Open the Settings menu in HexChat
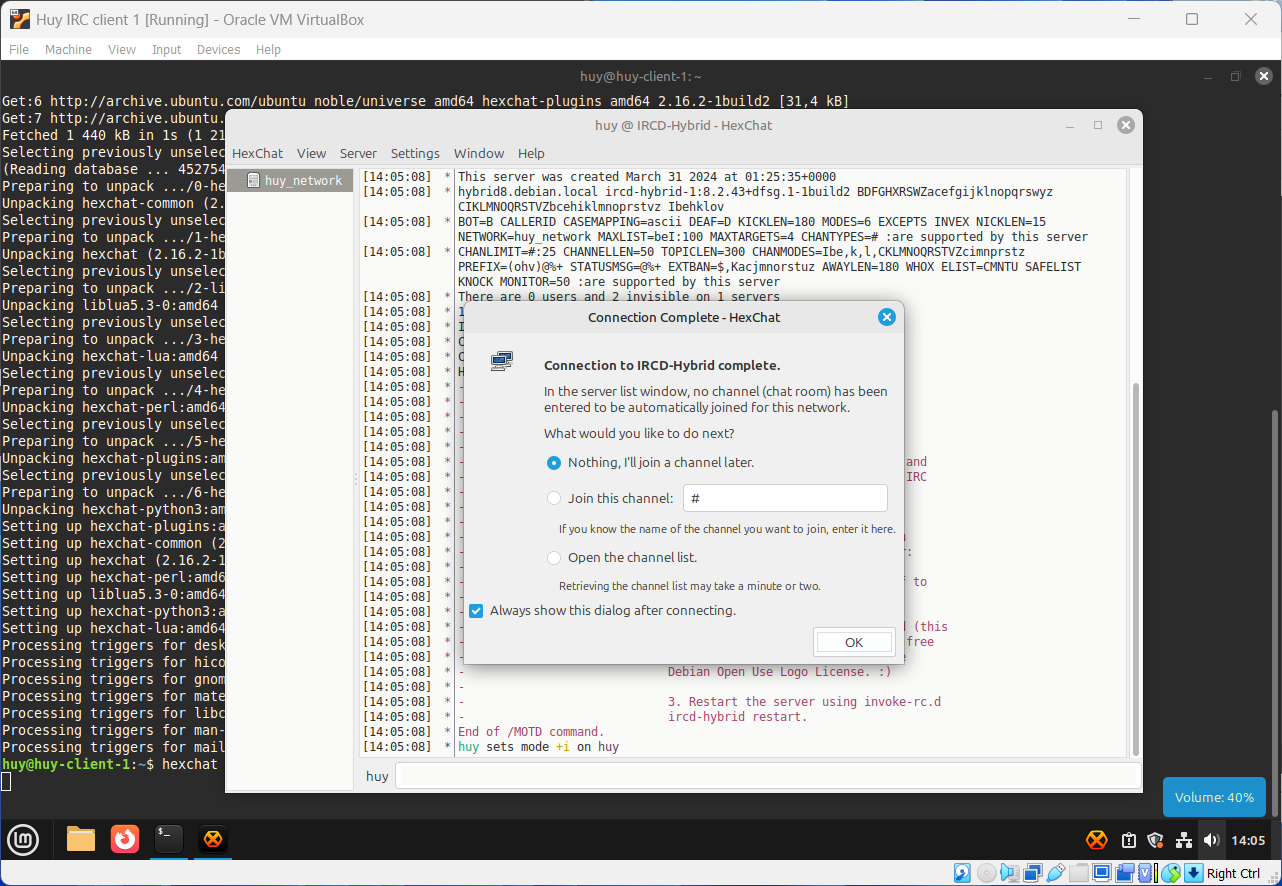This screenshot has height=886, width=1282. tap(415, 153)
